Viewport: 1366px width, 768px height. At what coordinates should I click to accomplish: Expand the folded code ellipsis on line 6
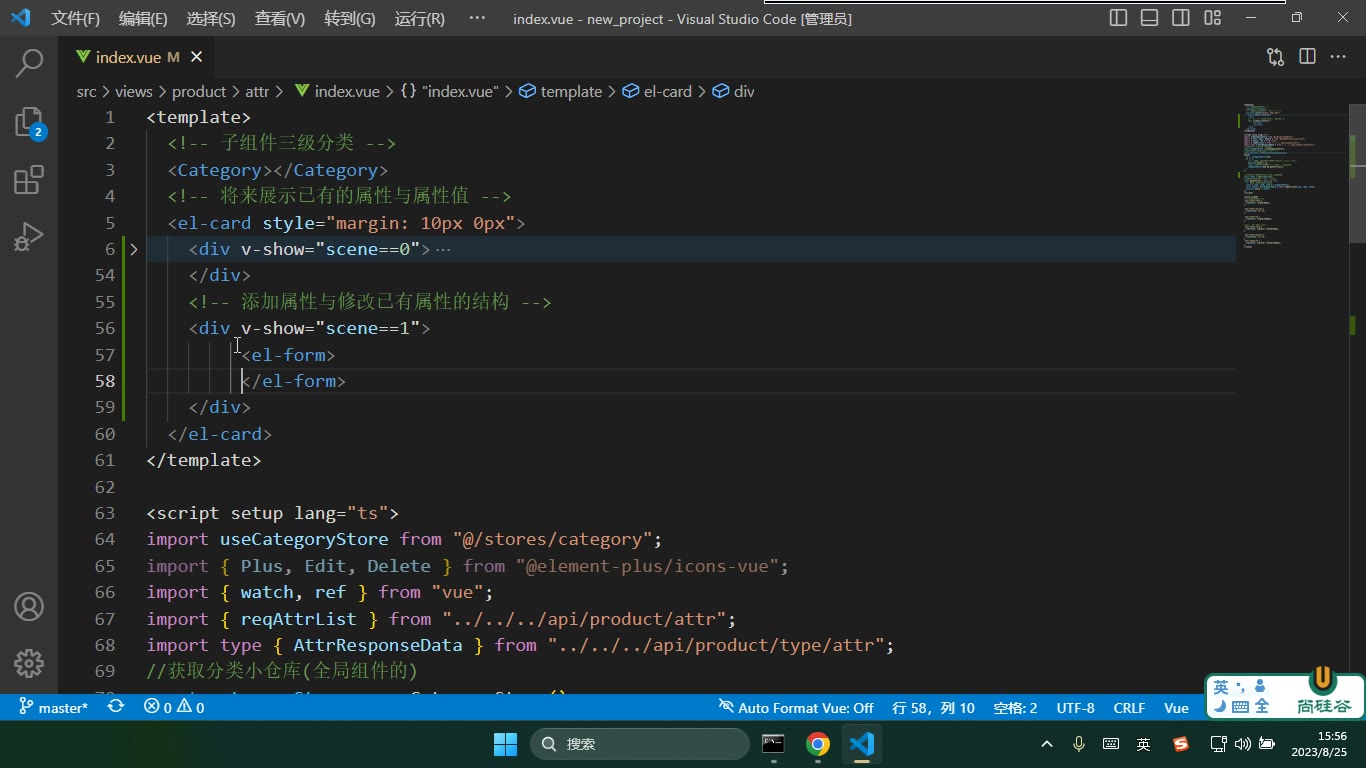[x=443, y=249]
